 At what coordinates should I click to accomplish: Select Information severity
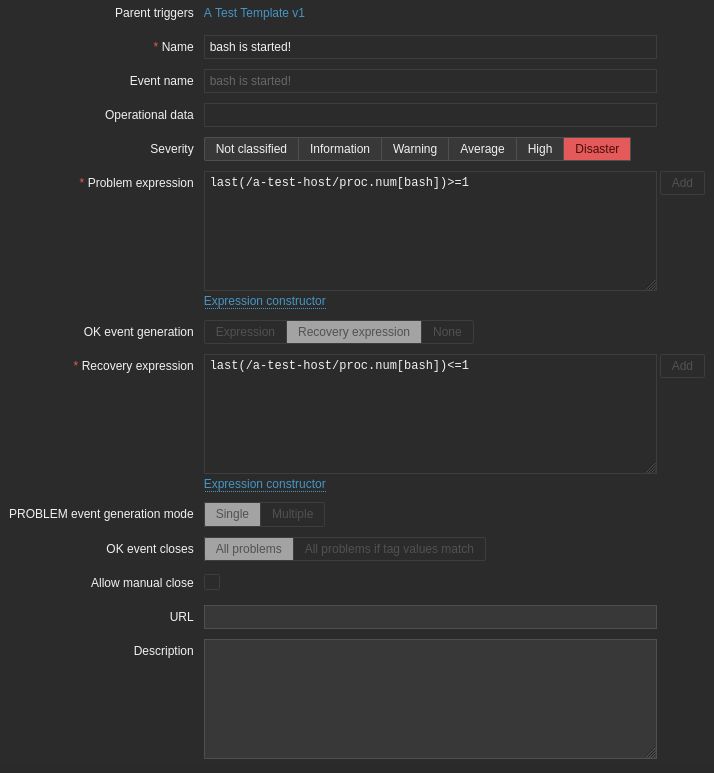(340, 149)
